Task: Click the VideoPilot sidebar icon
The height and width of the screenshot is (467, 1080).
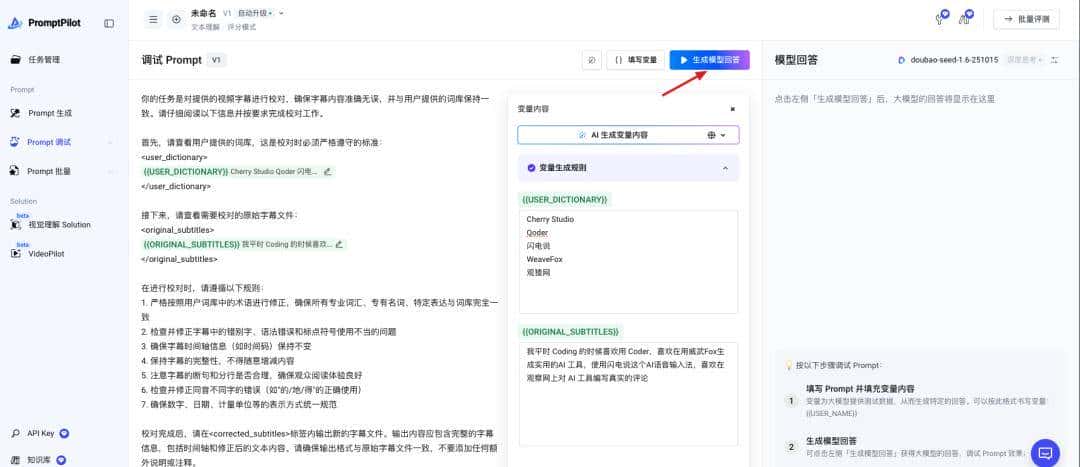Action: [x=15, y=253]
